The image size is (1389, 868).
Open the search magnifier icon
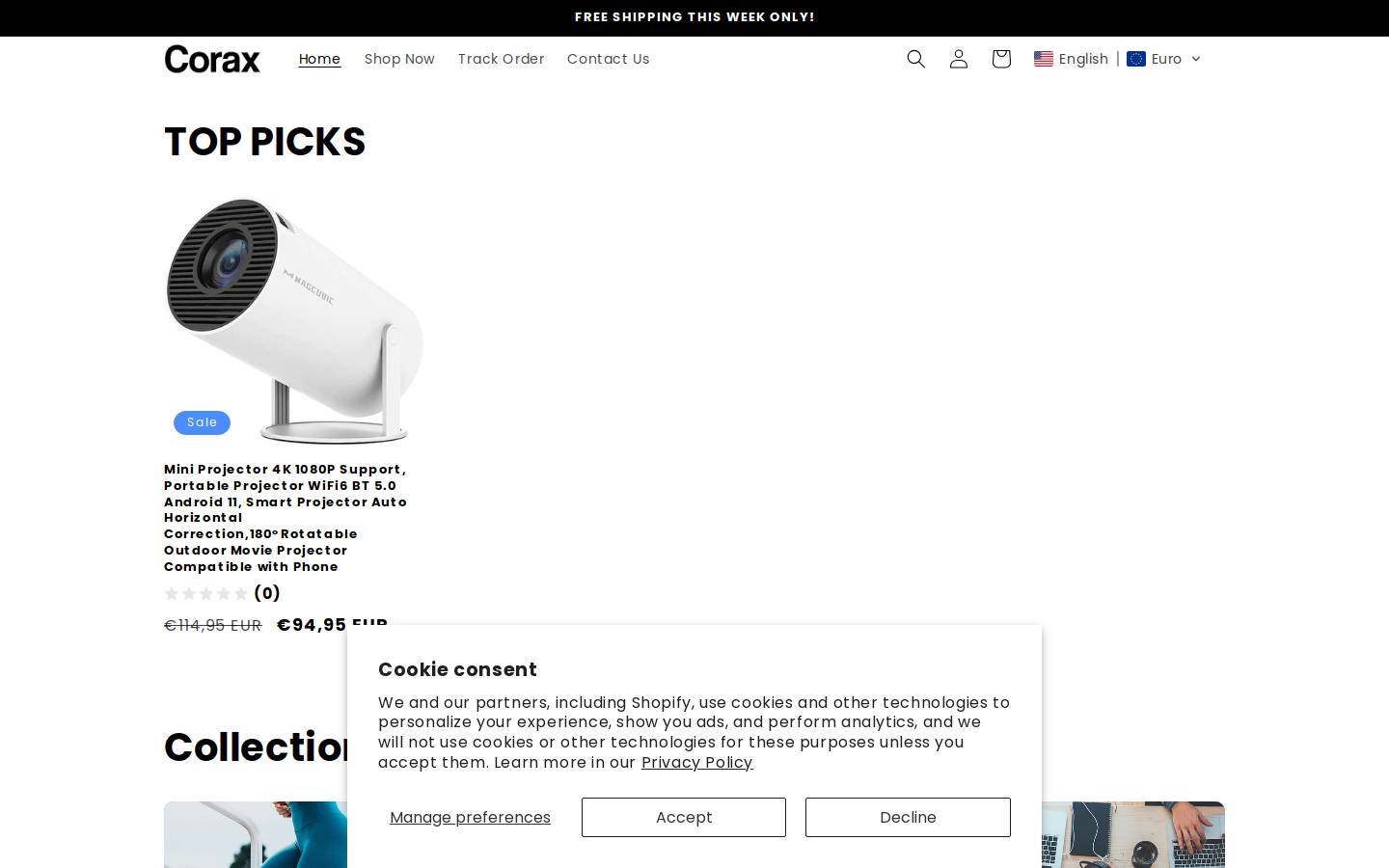(x=915, y=59)
